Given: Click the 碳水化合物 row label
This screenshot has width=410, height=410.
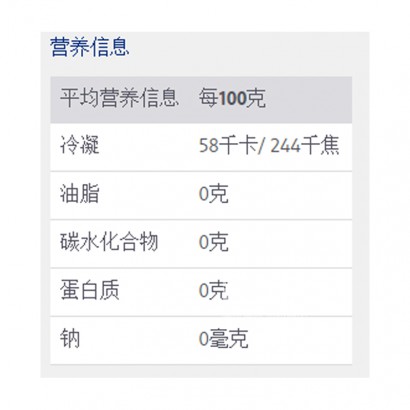Looking at the screenshot, I should pyautogui.click(x=109, y=242).
